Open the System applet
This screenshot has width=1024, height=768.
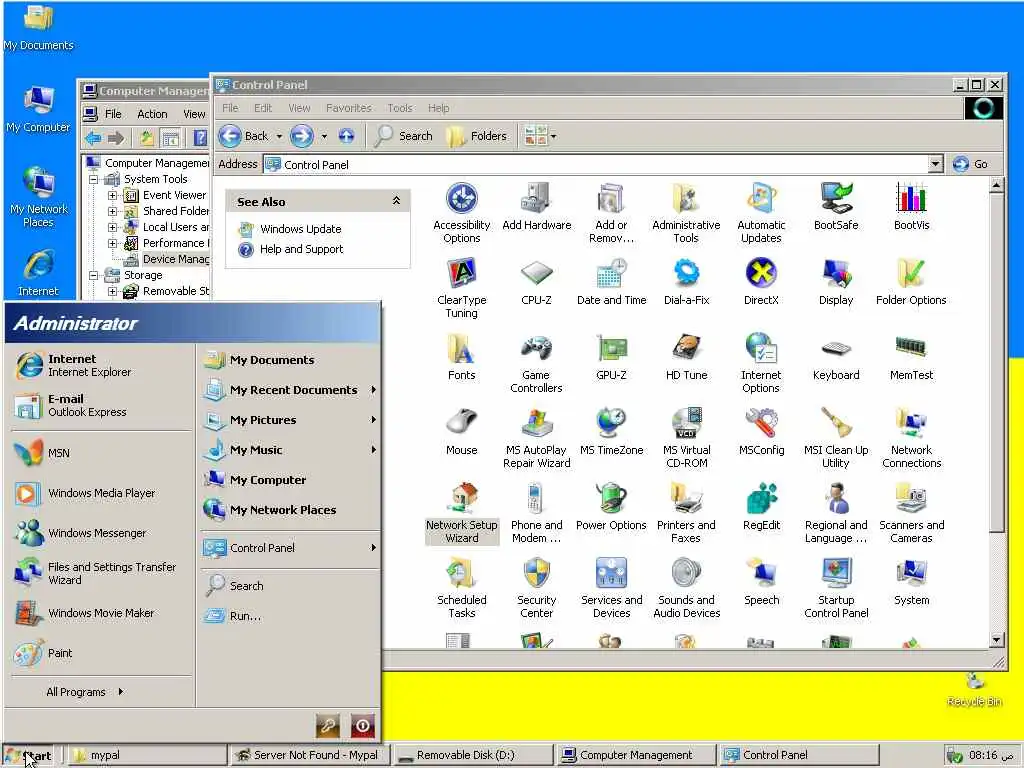coord(911,582)
